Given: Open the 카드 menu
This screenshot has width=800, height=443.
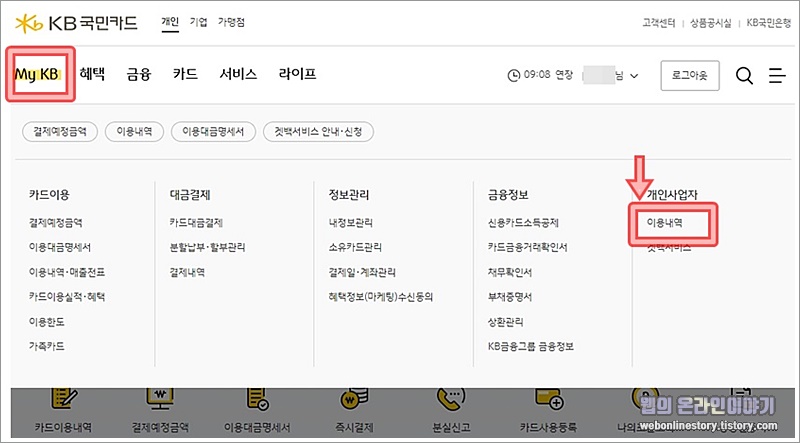Looking at the screenshot, I should 185,74.
